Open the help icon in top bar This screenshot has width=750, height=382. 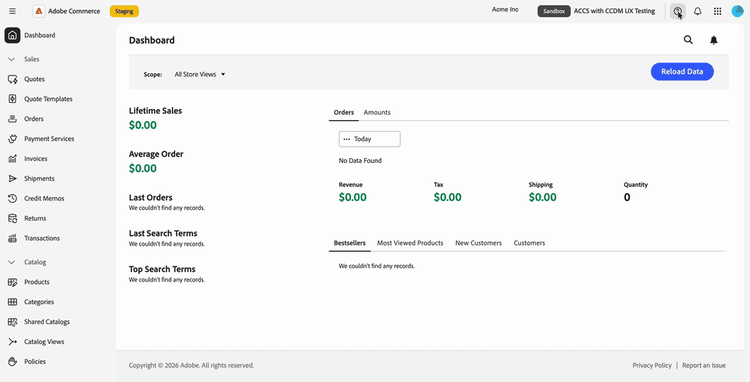coord(677,11)
